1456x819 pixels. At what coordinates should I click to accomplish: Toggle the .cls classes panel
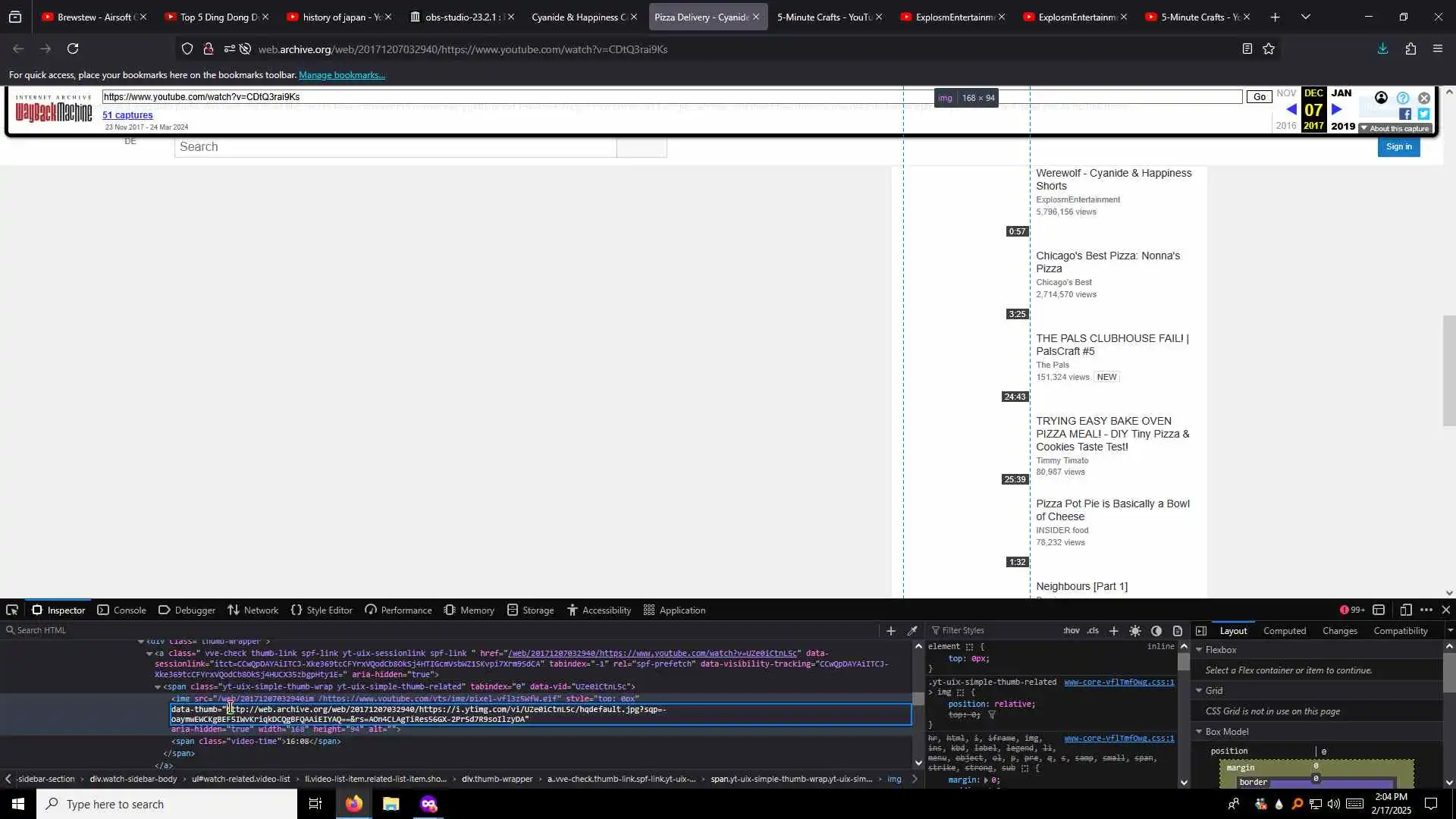[1093, 631]
